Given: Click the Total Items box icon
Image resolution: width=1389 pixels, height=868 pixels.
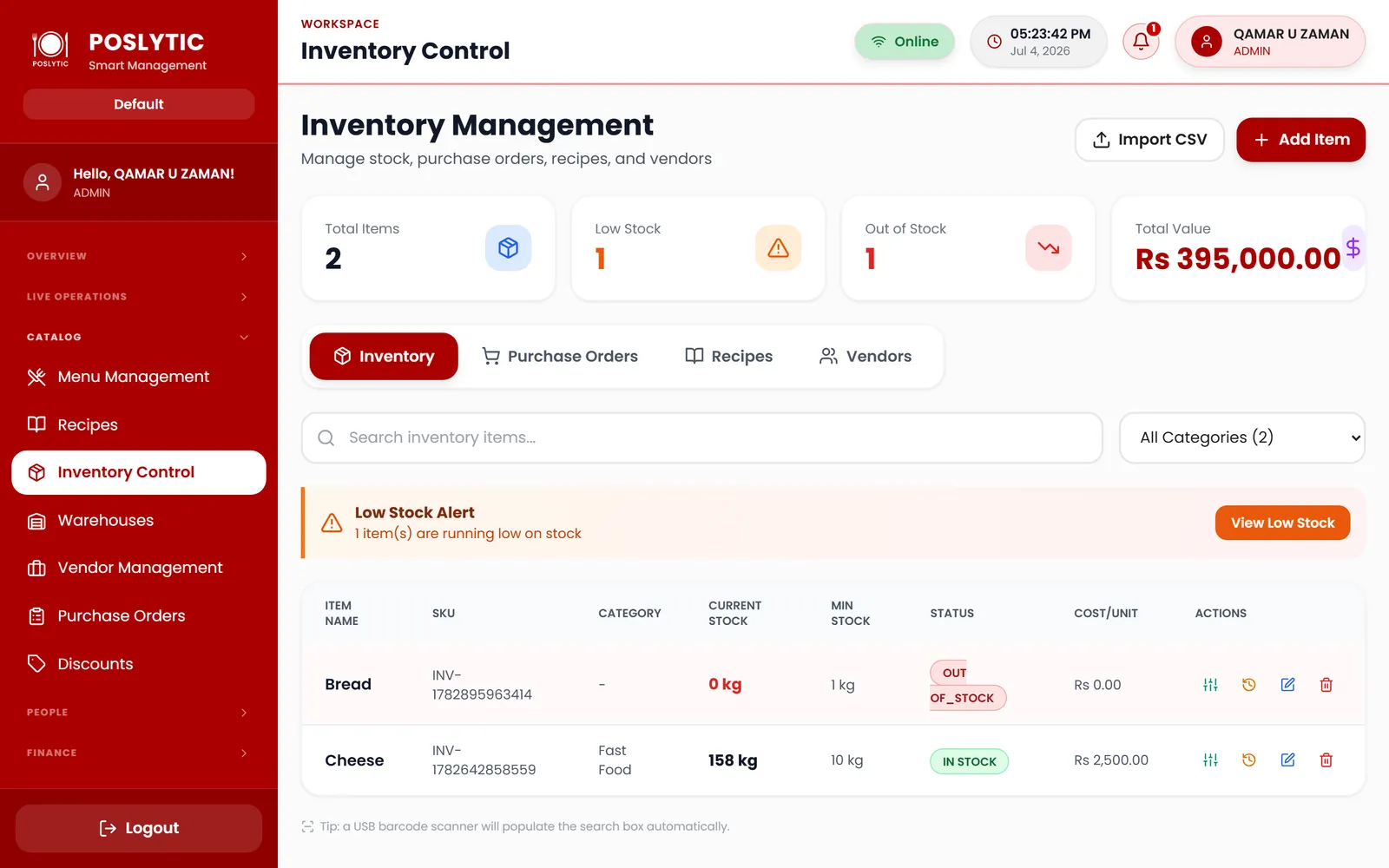Looking at the screenshot, I should point(508,247).
